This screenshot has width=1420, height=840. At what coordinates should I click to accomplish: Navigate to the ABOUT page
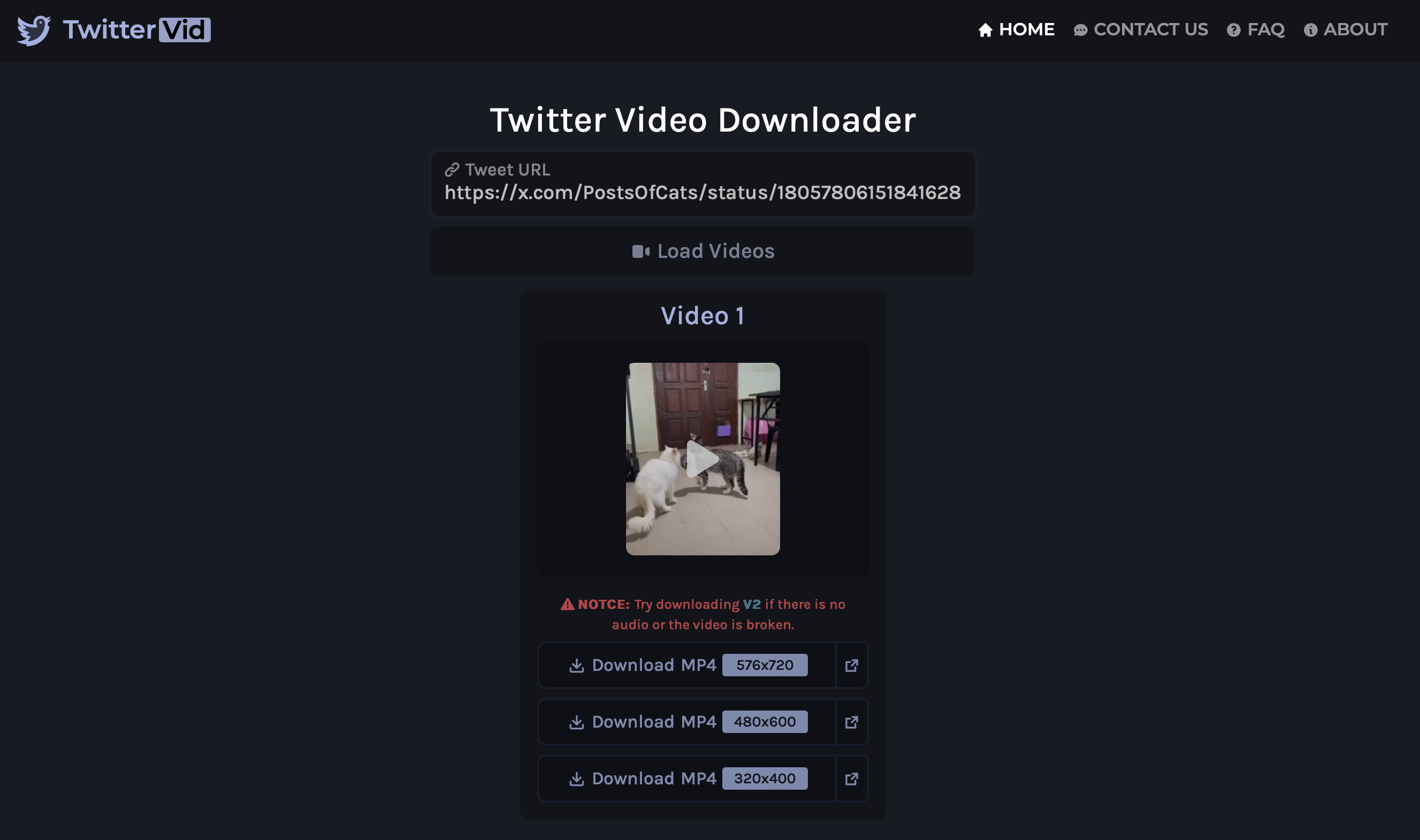[x=1355, y=29]
